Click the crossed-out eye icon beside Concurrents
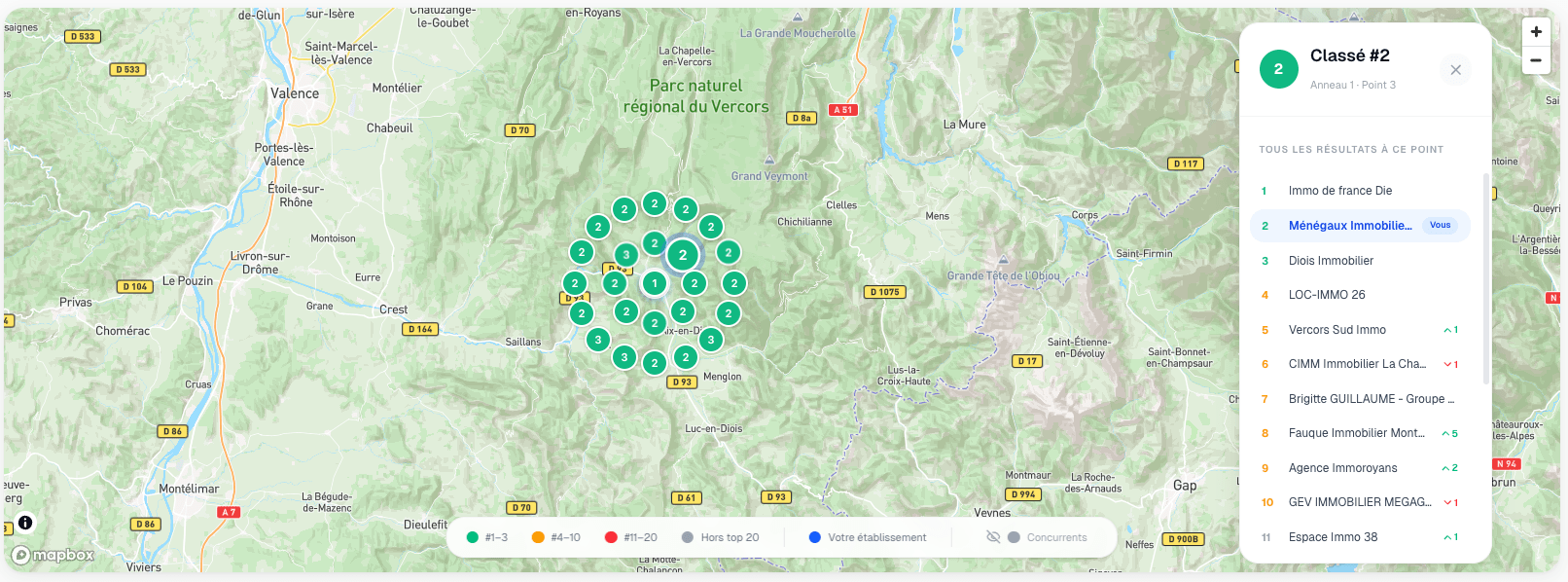The width and height of the screenshot is (1568, 582). point(993,537)
